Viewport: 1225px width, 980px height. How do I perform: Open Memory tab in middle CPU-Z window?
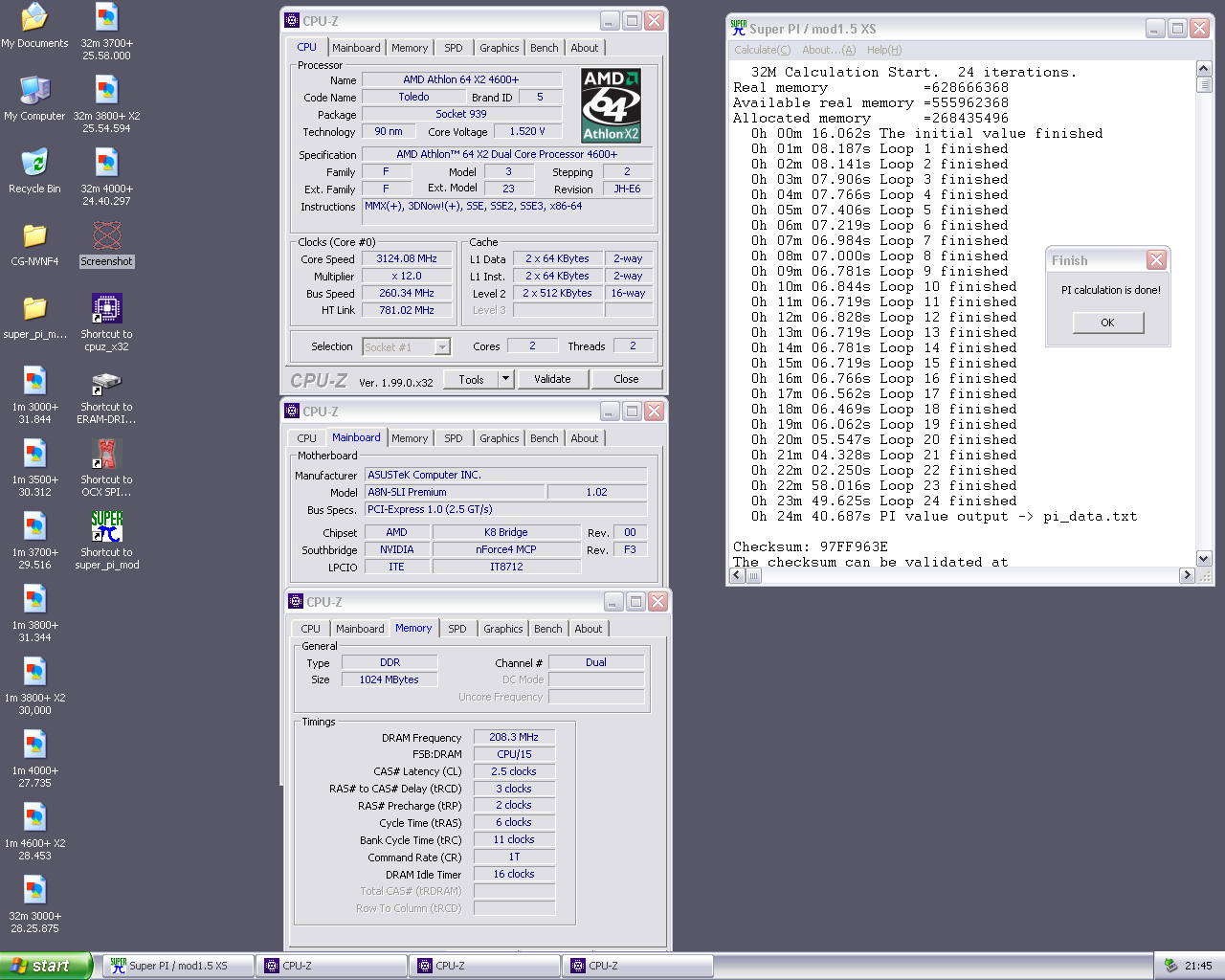(x=410, y=438)
